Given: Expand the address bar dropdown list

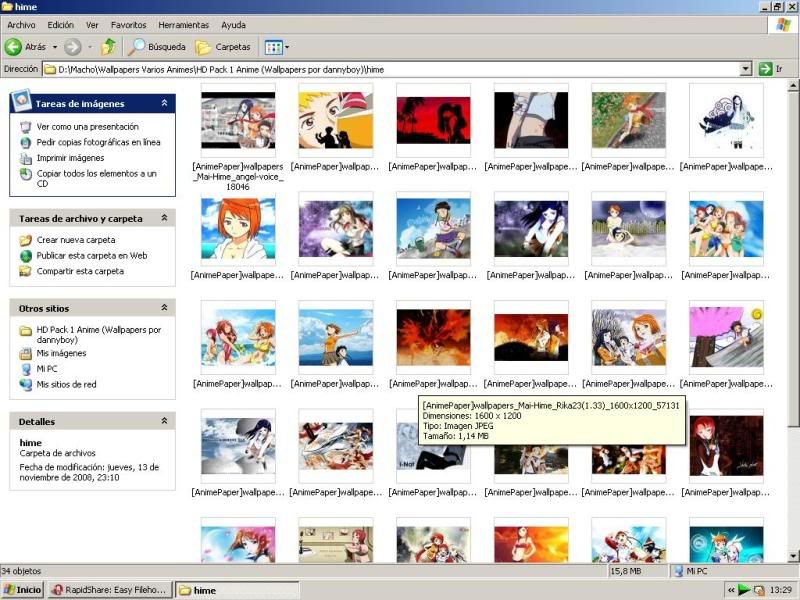Looking at the screenshot, I should click(x=746, y=69).
